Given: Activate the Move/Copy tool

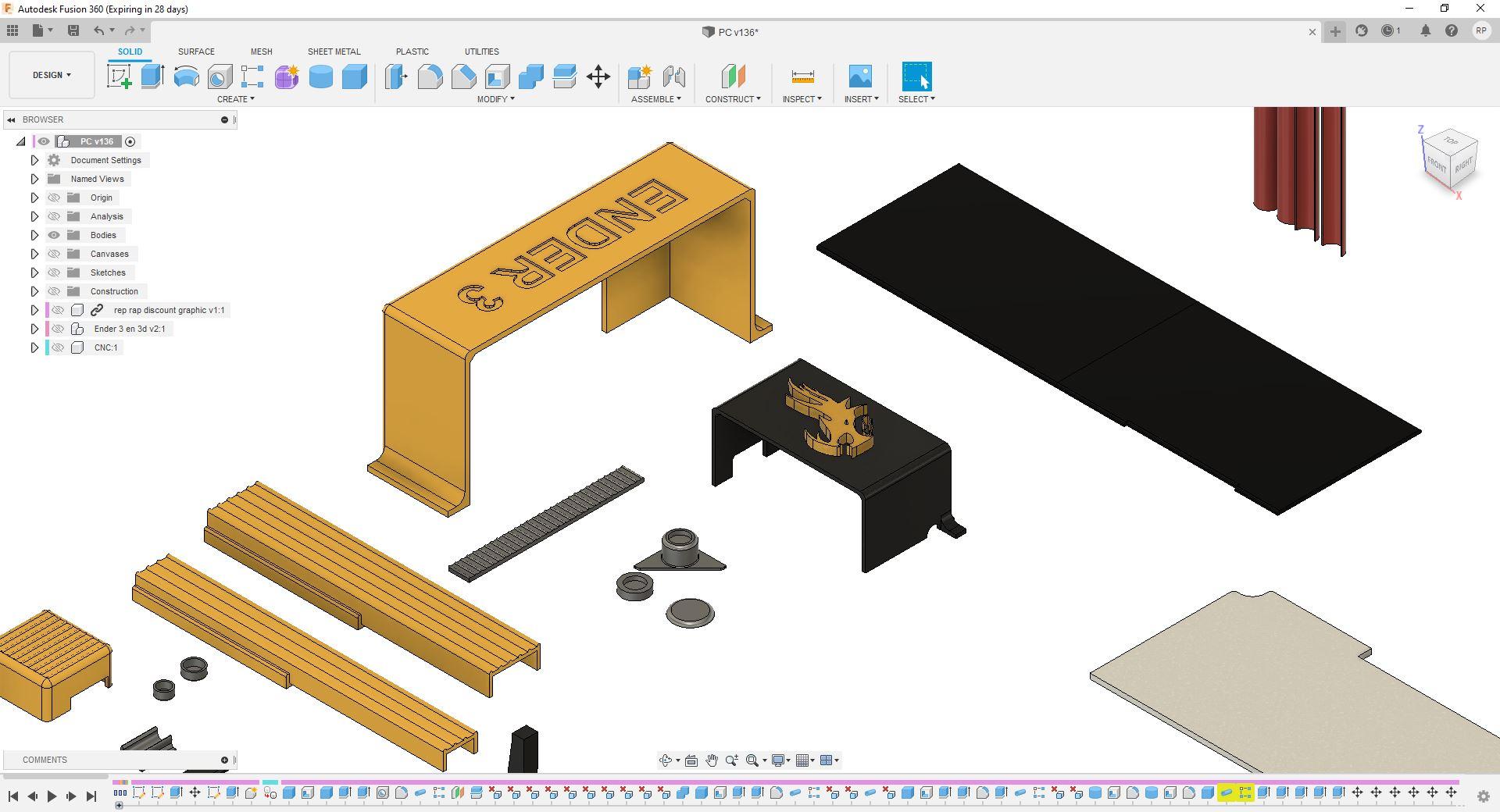Looking at the screenshot, I should coord(598,77).
